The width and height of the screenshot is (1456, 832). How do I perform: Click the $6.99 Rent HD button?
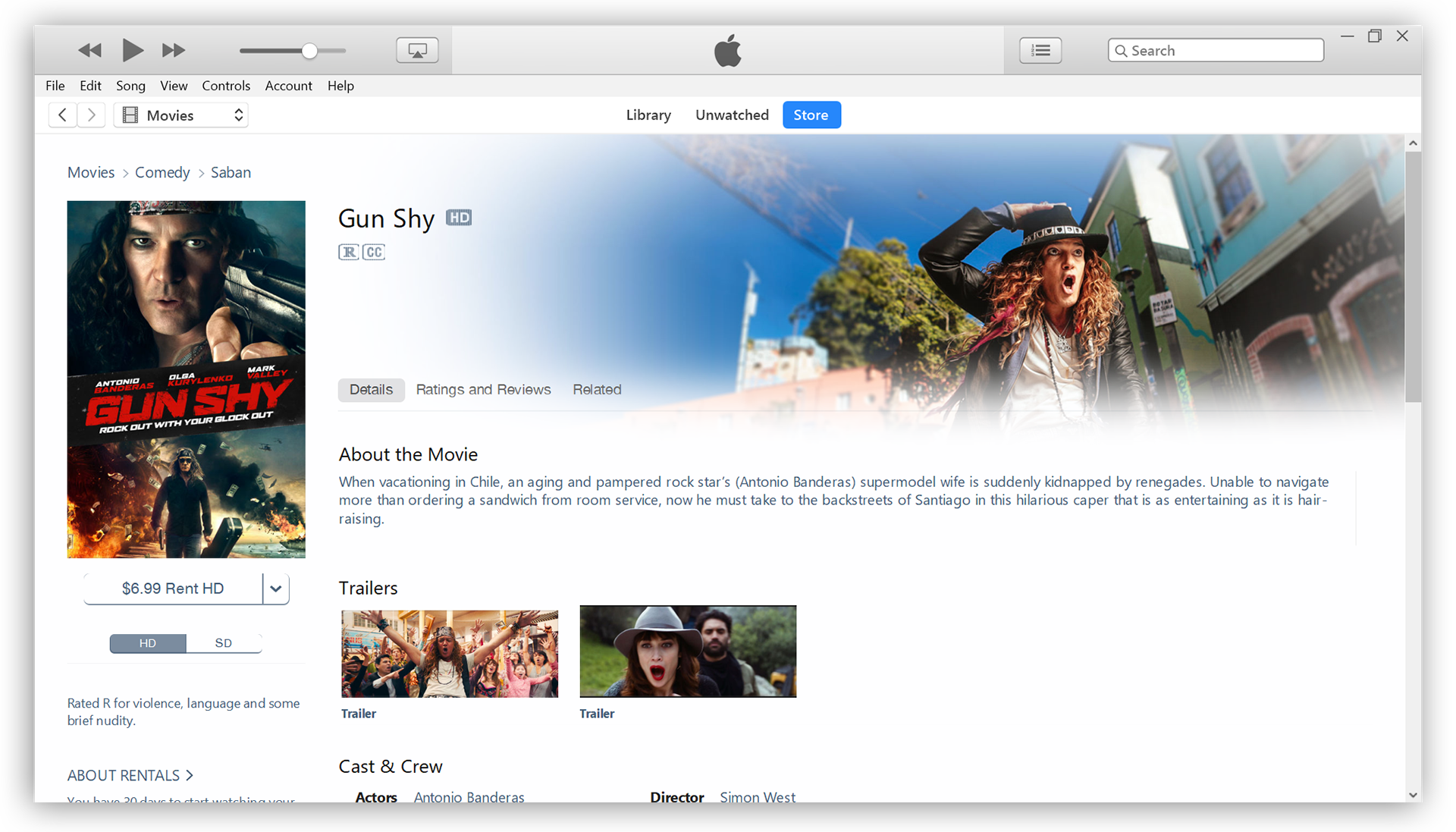tap(173, 589)
